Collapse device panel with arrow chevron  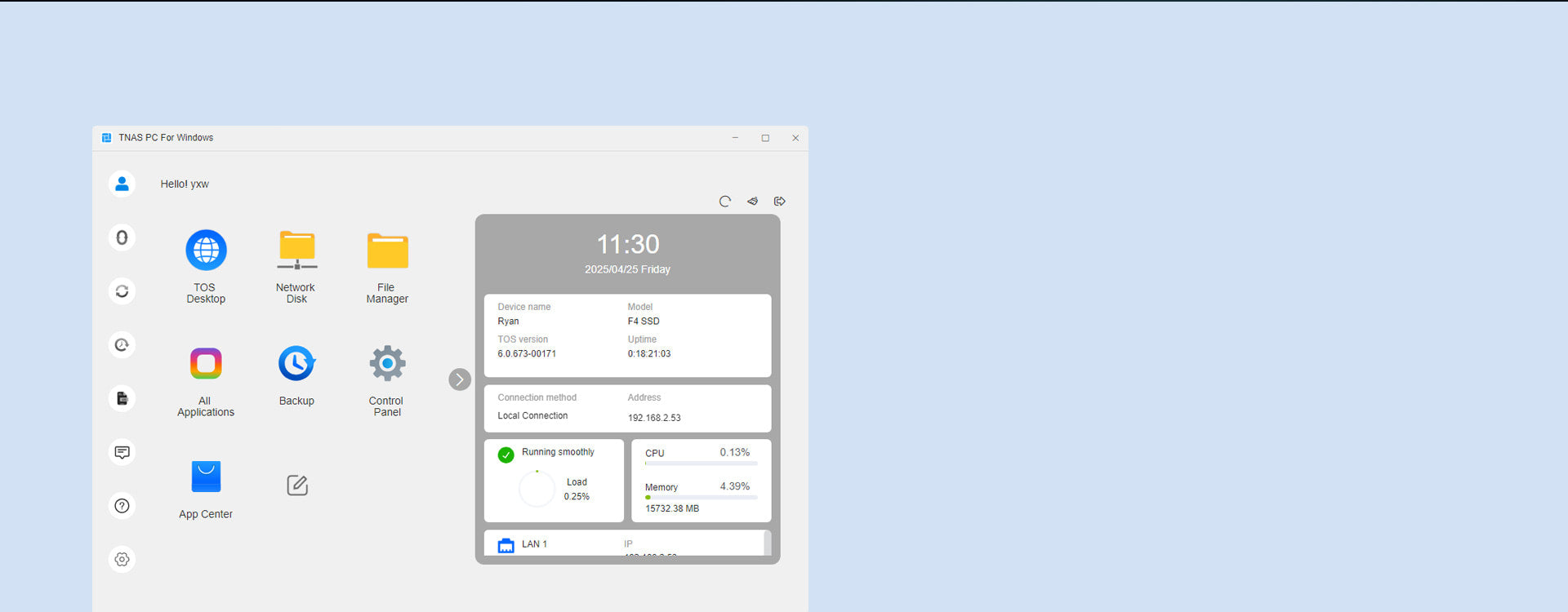tap(460, 379)
